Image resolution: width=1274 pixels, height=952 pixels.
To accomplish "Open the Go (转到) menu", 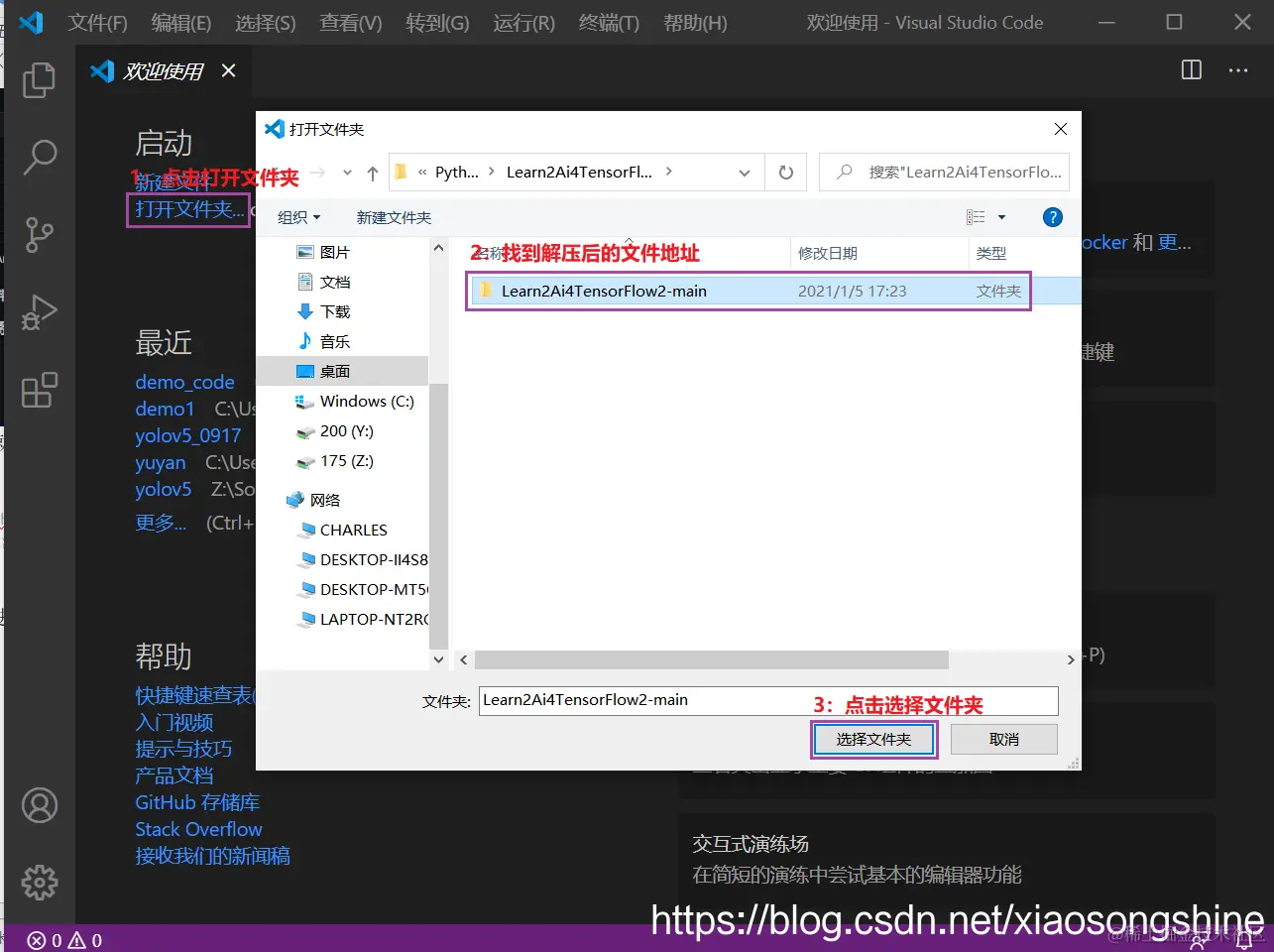I will coord(437,22).
